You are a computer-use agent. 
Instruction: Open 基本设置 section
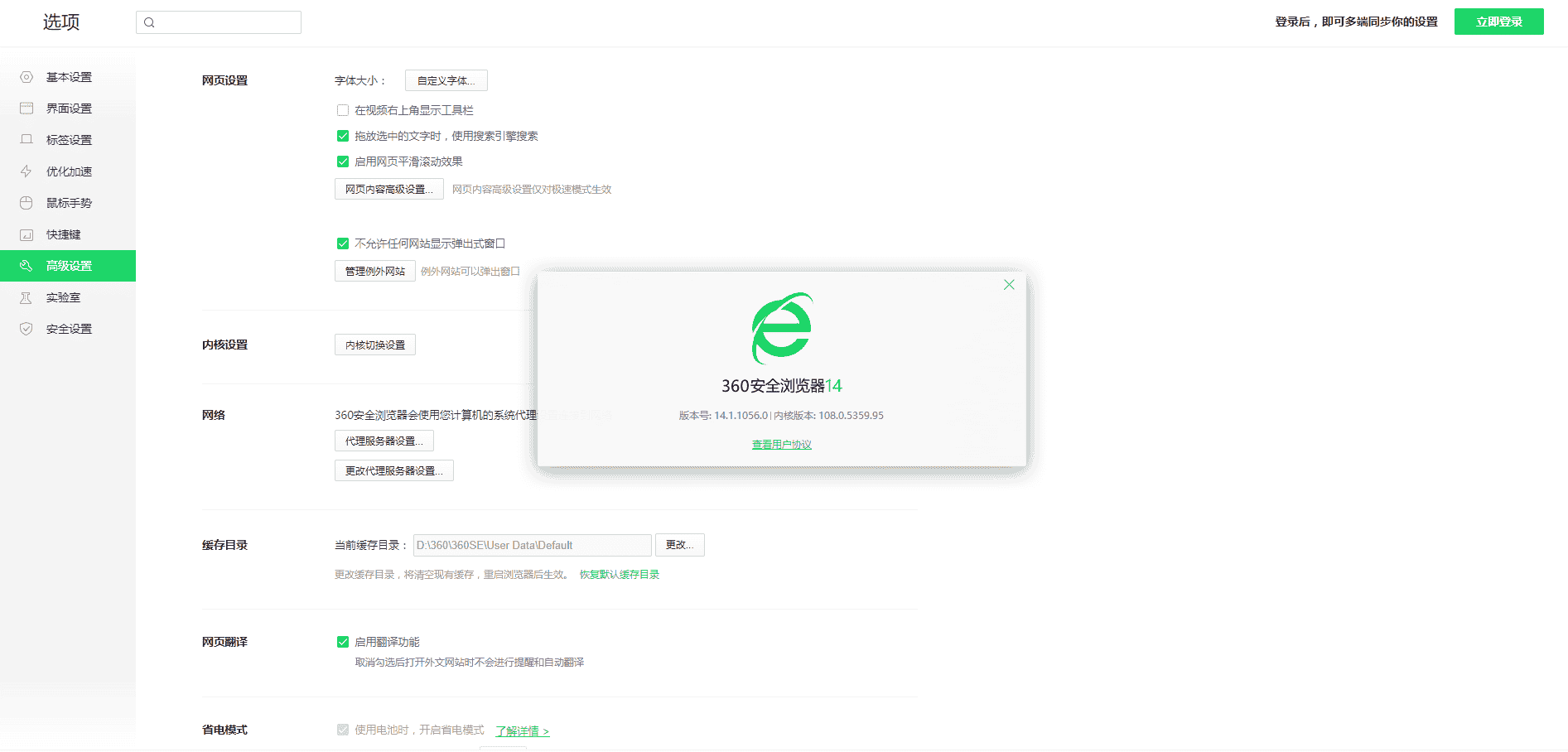coord(68,77)
